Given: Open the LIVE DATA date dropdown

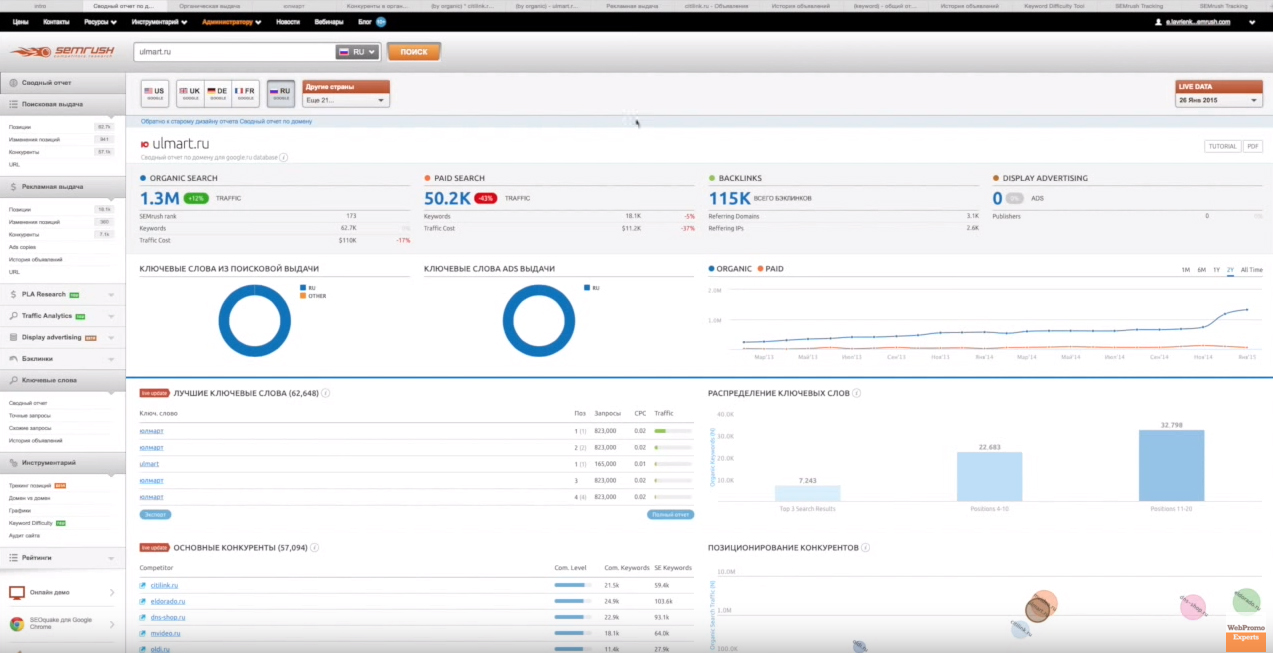Looking at the screenshot, I should tap(1218, 100).
